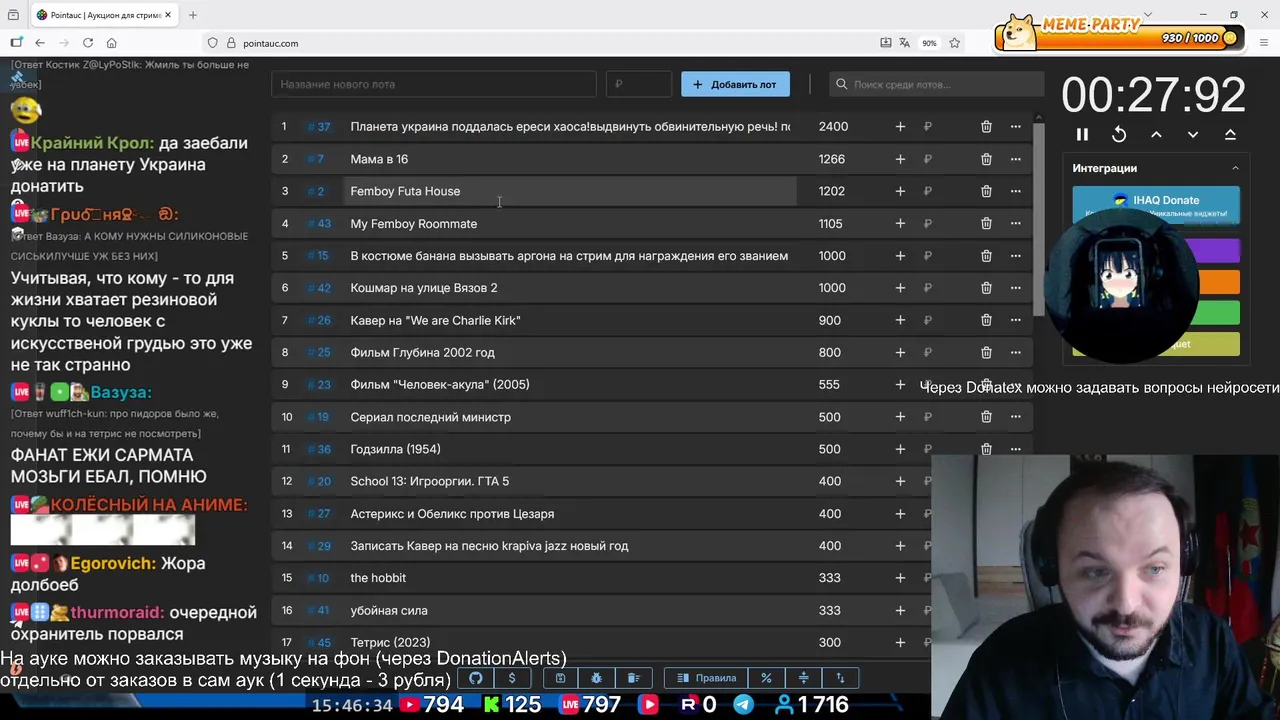Toggle the percent display button
Image resolution: width=1280 pixels, height=720 pixels.
766,678
